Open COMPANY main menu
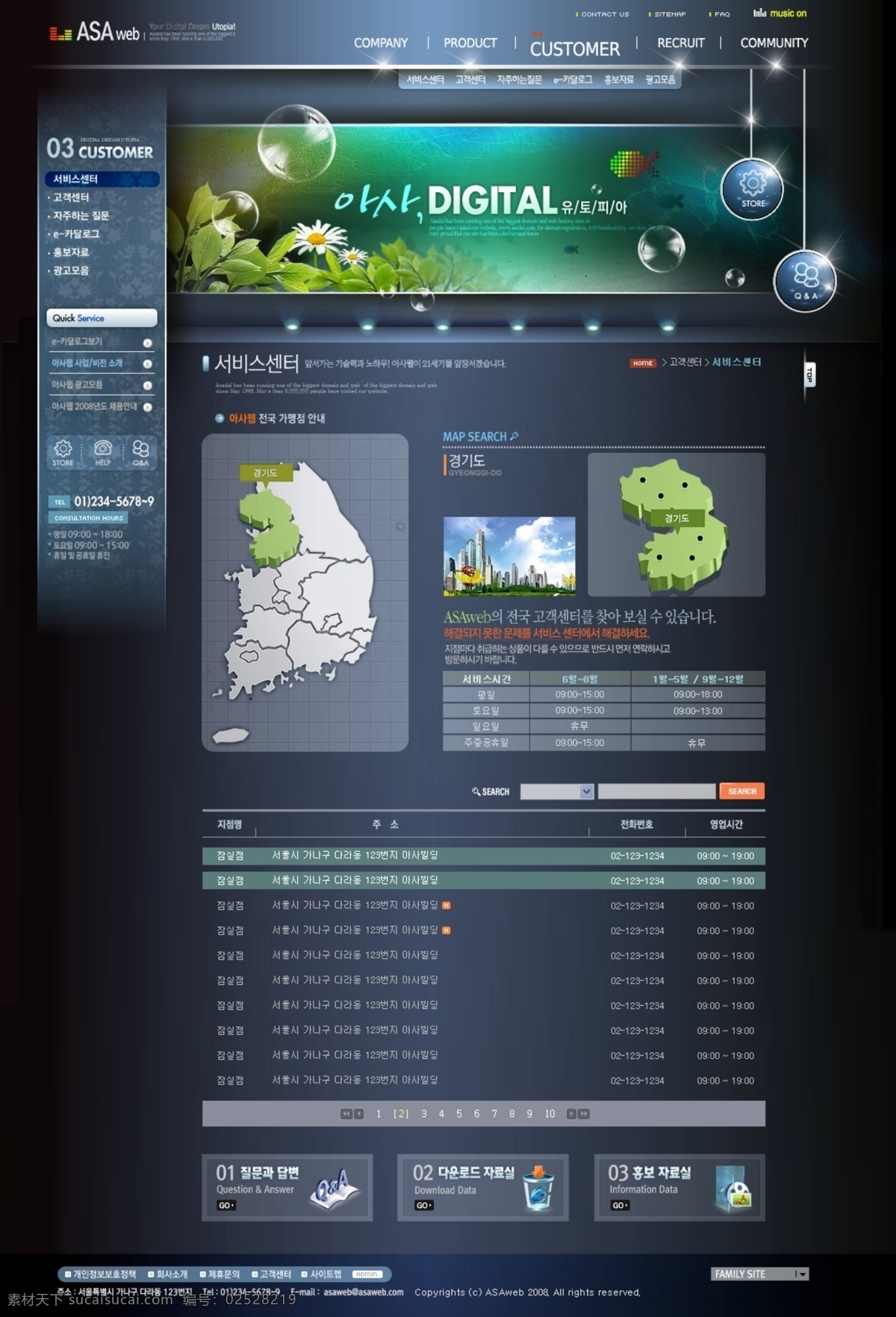This screenshot has width=896, height=1317. tap(381, 43)
